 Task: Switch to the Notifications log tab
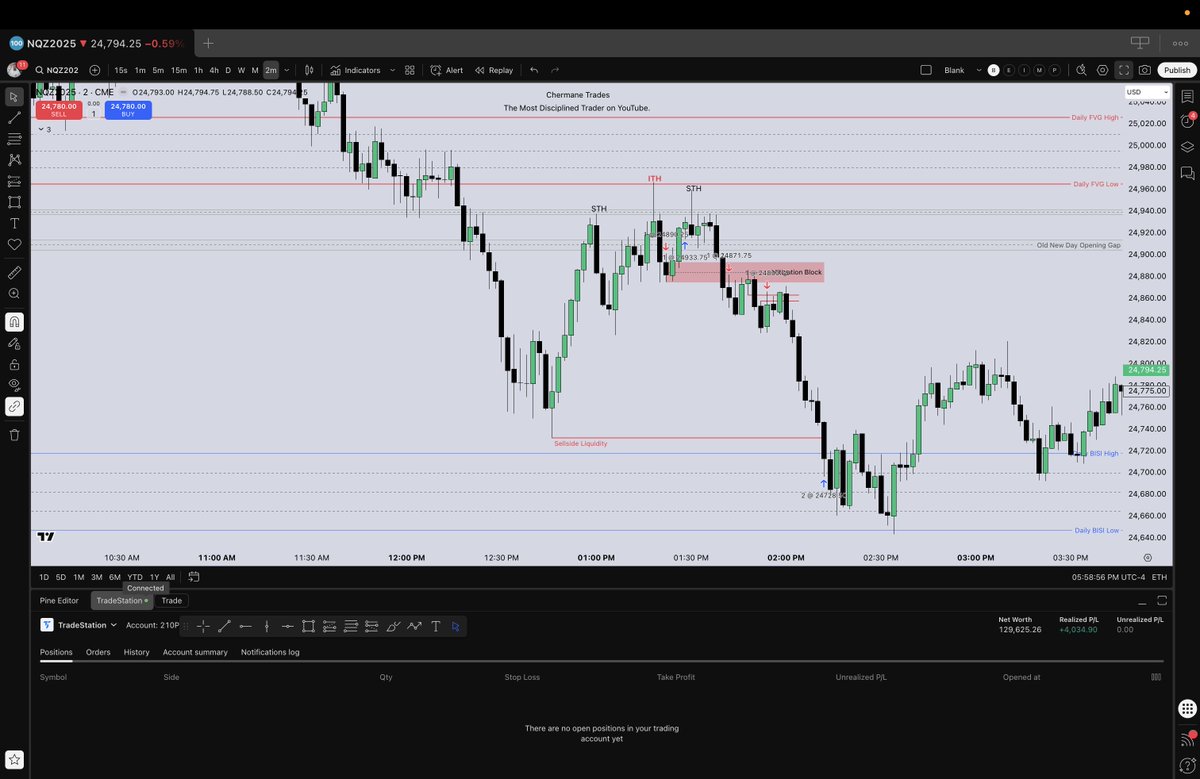[x=270, y=652]
